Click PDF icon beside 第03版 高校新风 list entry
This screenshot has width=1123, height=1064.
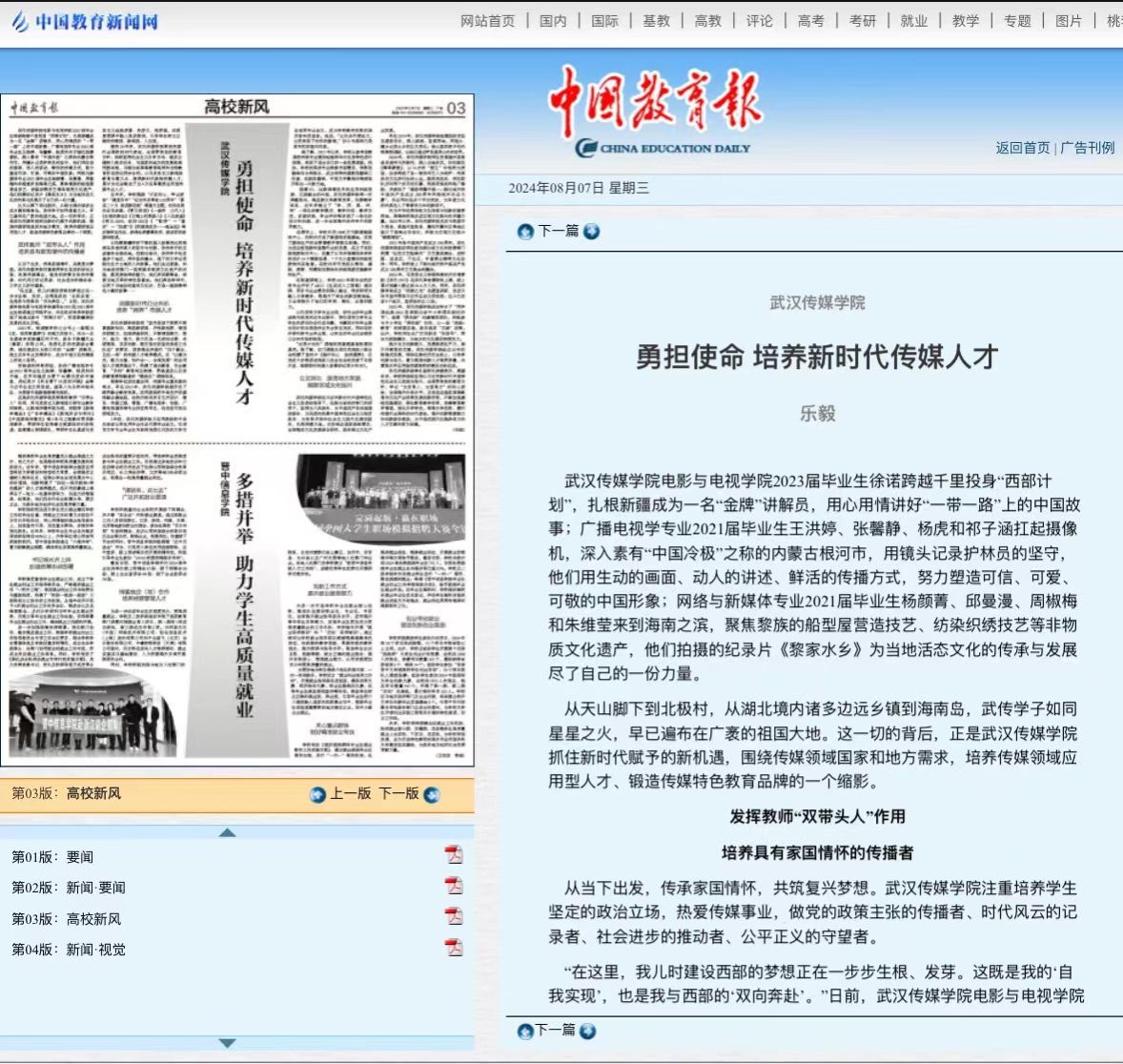click(x=454, y=916)
